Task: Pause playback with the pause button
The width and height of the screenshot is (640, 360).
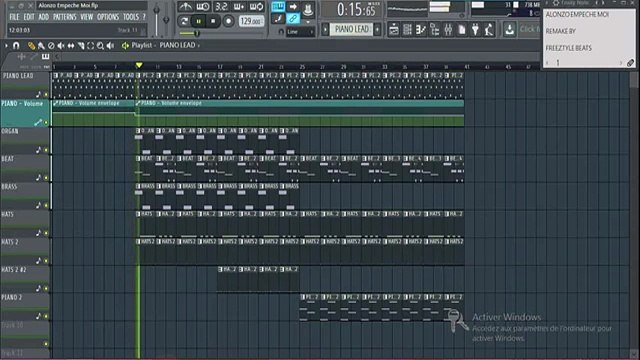Action: [x=199, y=21]
